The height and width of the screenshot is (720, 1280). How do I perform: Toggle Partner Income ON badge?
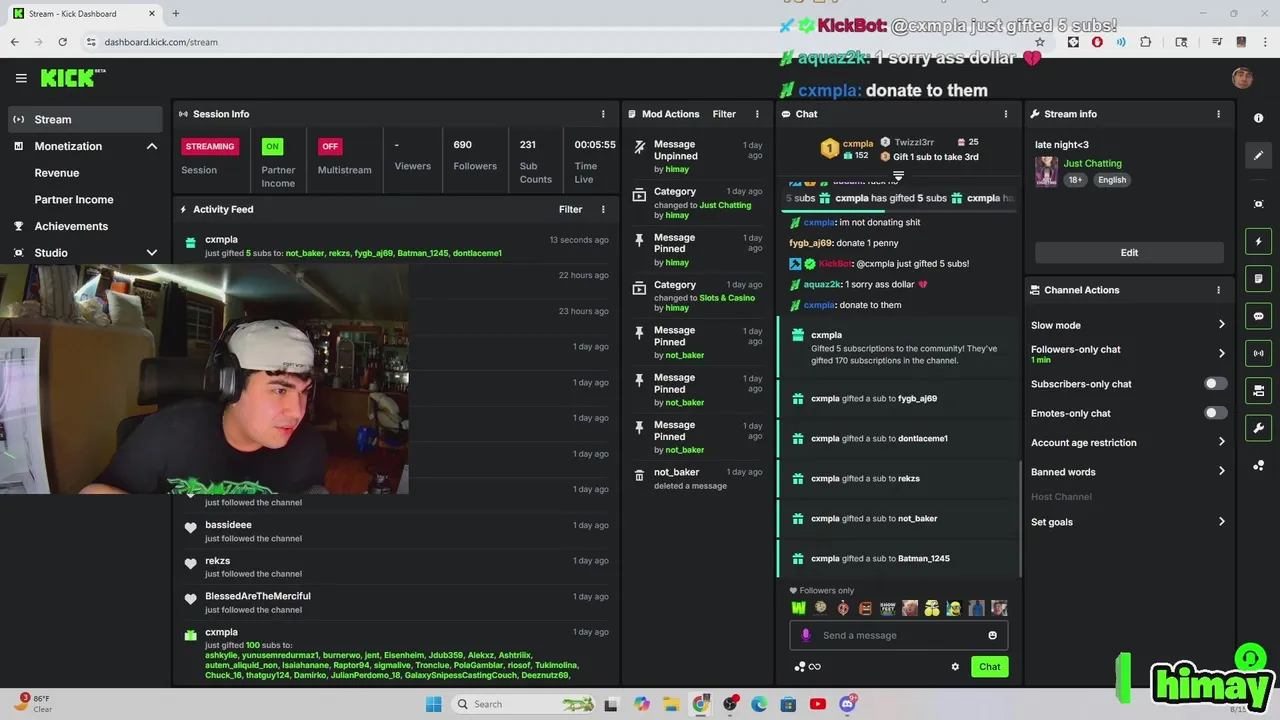click(x=272, y=146)
